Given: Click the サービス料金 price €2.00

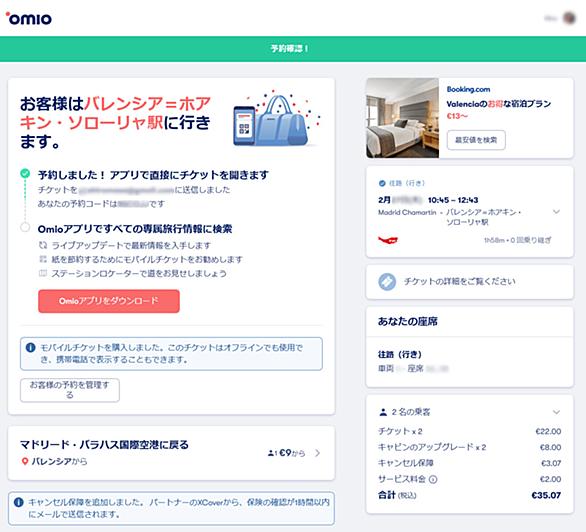Looking at the screenshot, I should tap(550, 479).
